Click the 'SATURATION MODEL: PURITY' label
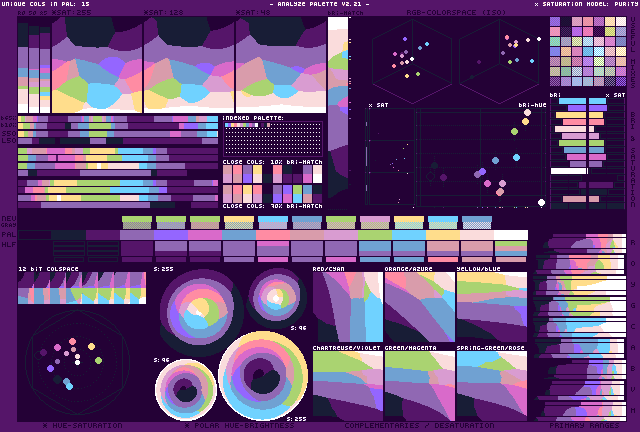640x432 pixels. click(x=587, y=4)
